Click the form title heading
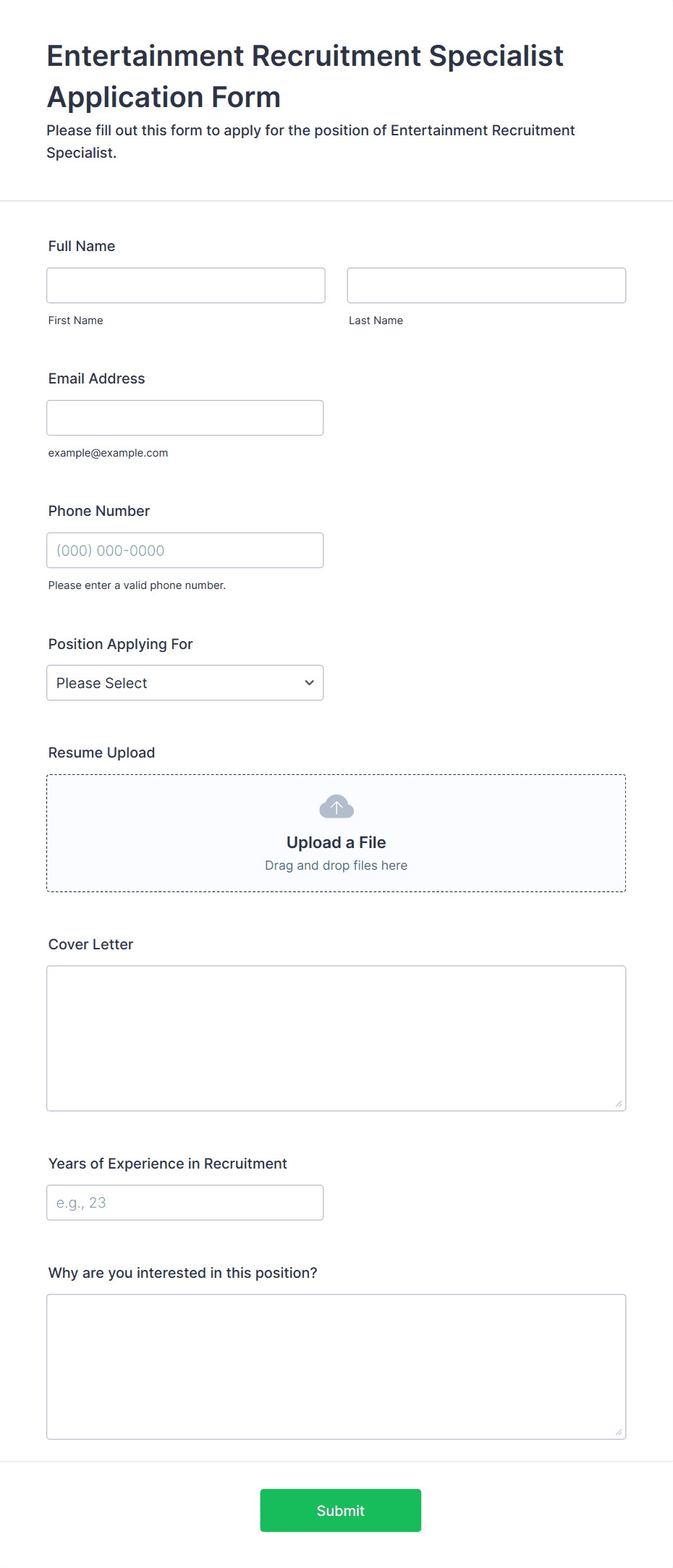The image size is (673, 1568). point(305,76)
